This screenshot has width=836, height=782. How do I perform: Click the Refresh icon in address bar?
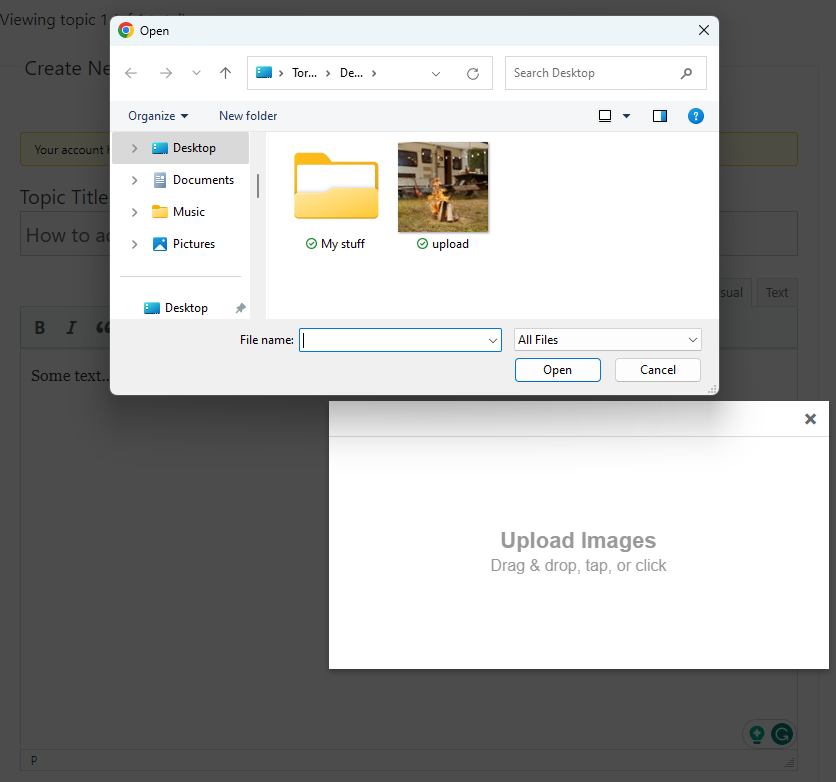pos(473,73)
